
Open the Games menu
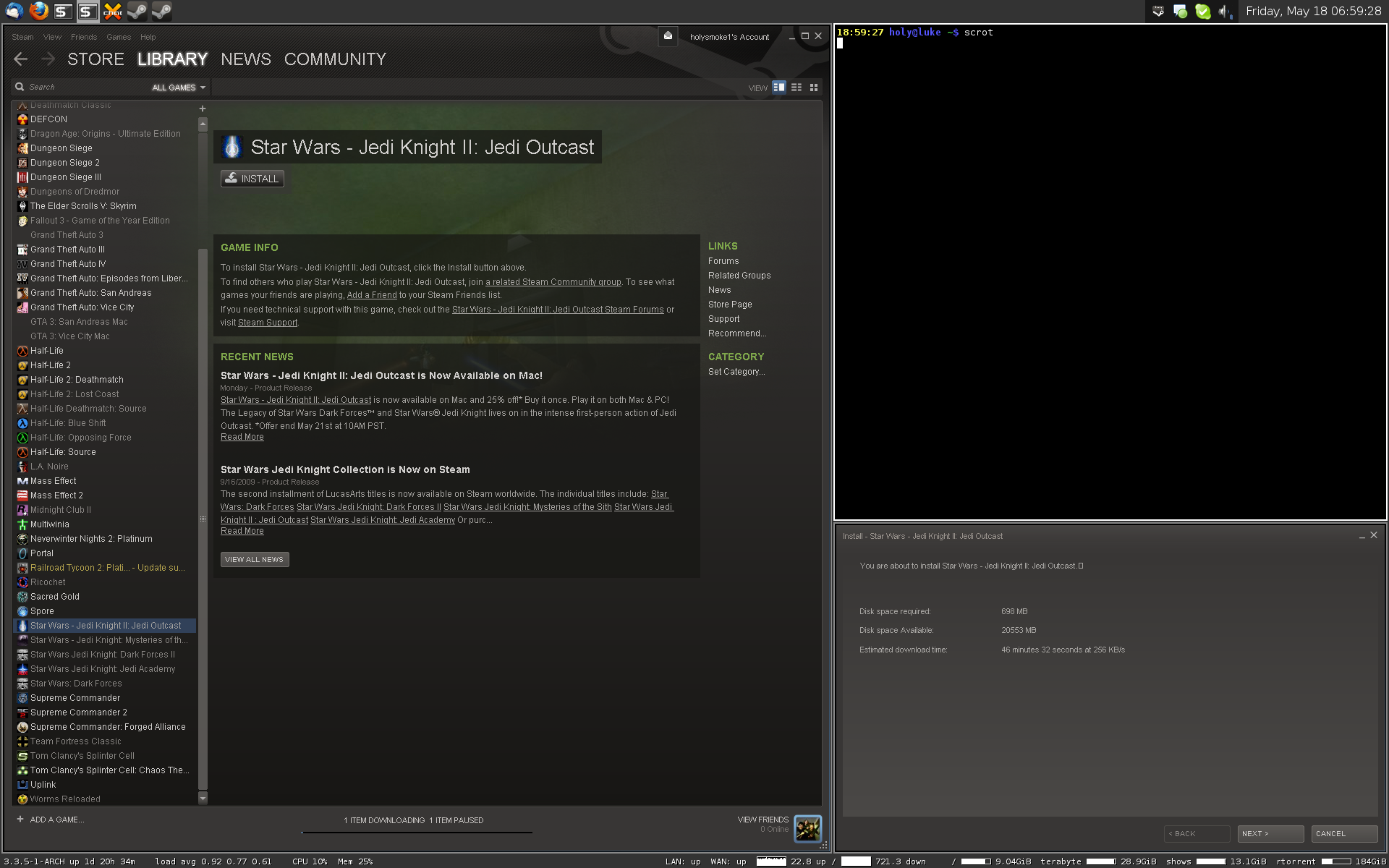tap(119, 37)
